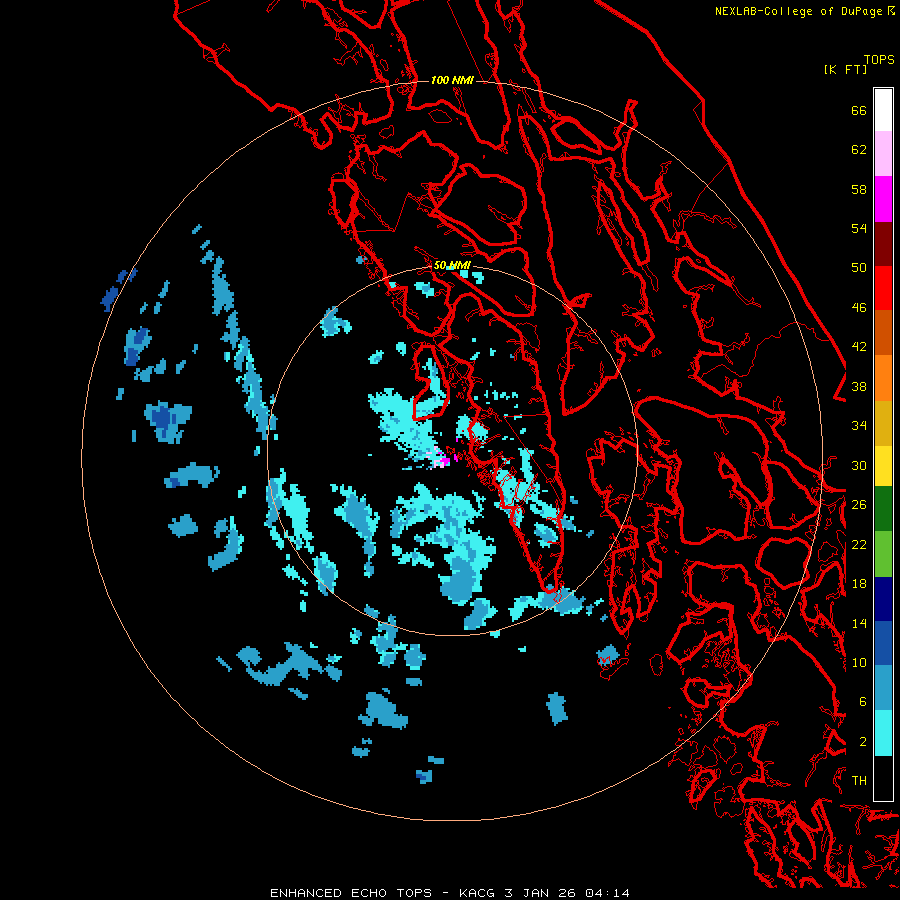Screen dimensions: 900x900
Task: Click the 42 legend value
Action: 859,347
